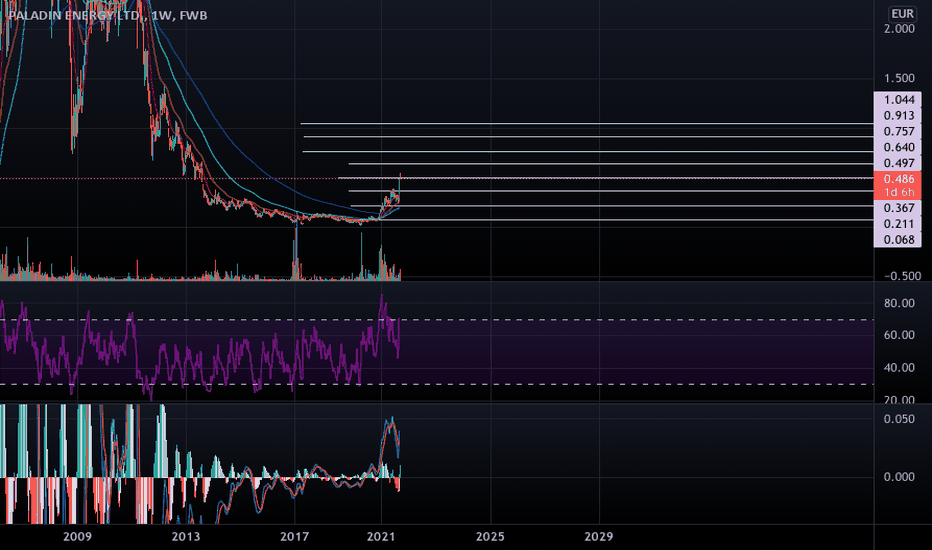Open the EUR currency selector

click(x=902, y=14)
